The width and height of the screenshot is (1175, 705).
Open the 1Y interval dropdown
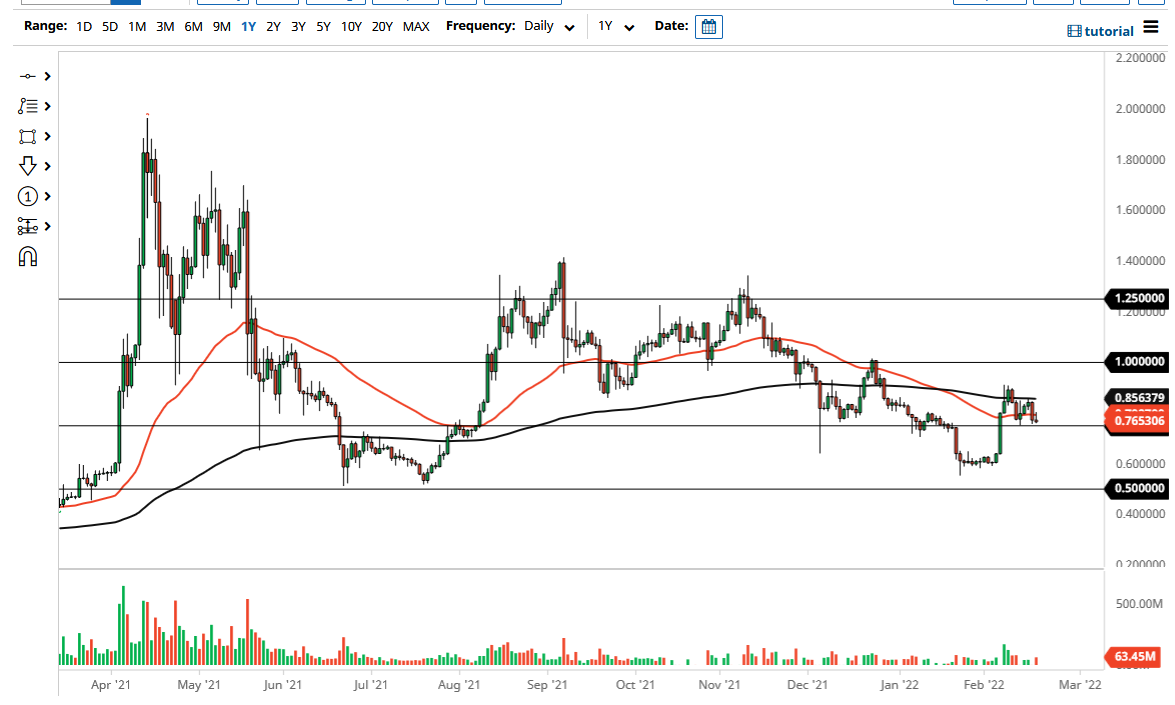click(612, 27)
